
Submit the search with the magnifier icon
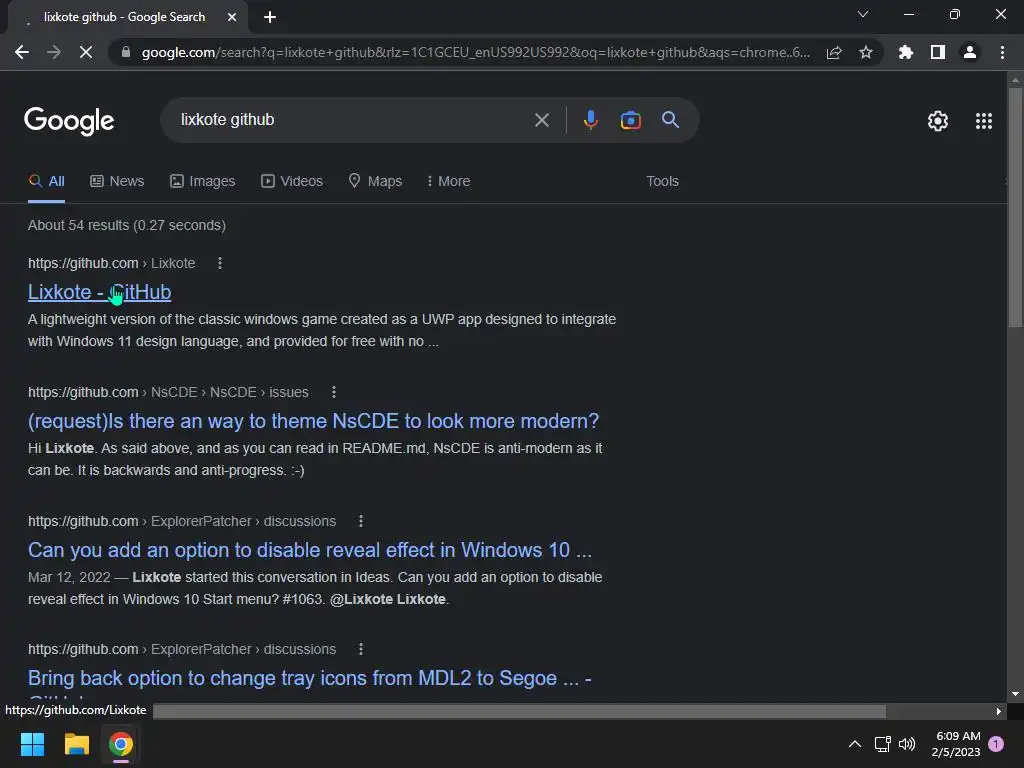click(x=670, y=120)
